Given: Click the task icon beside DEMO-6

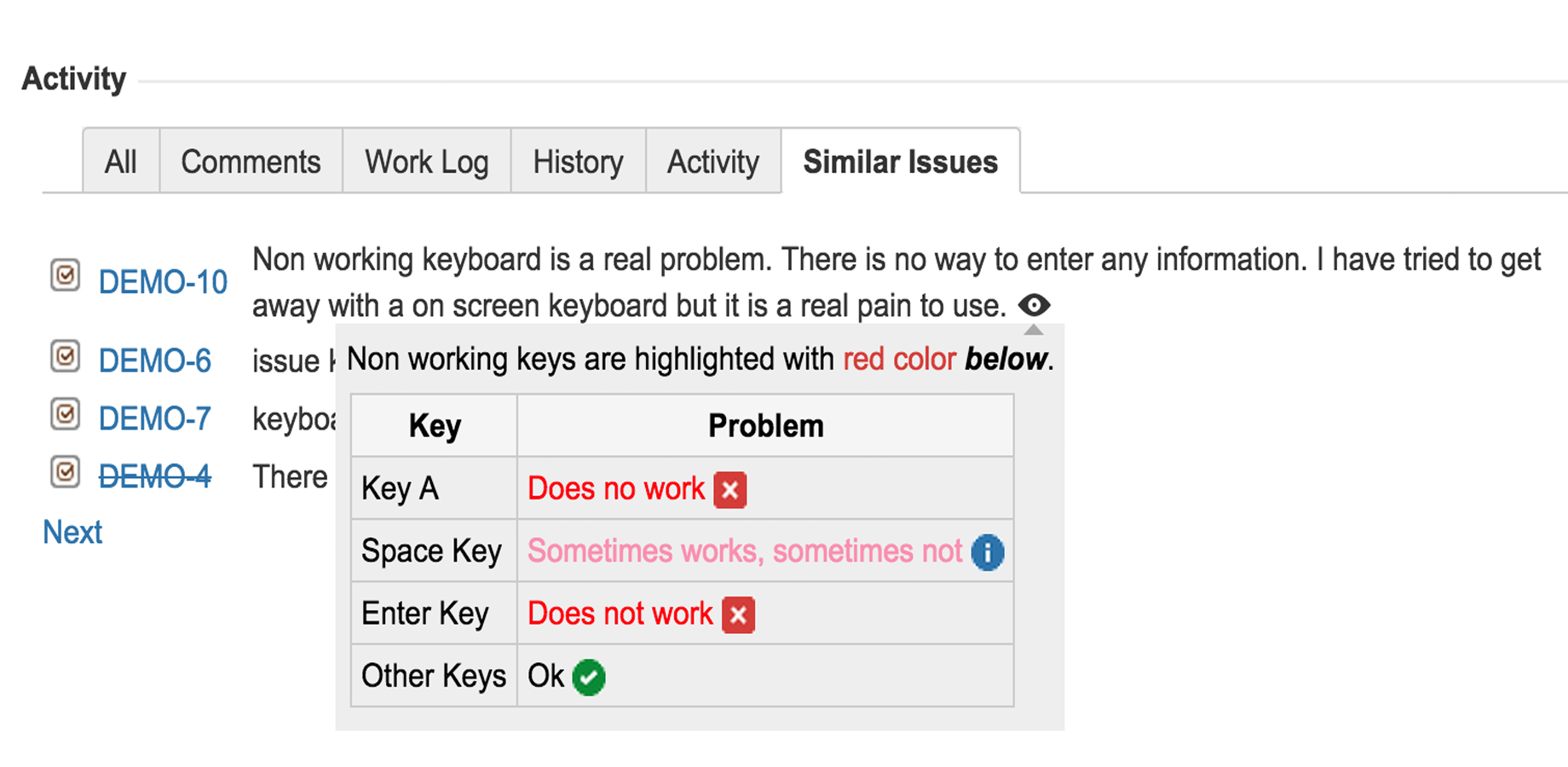Looking at the screenshot, I should tap(65, 356).
